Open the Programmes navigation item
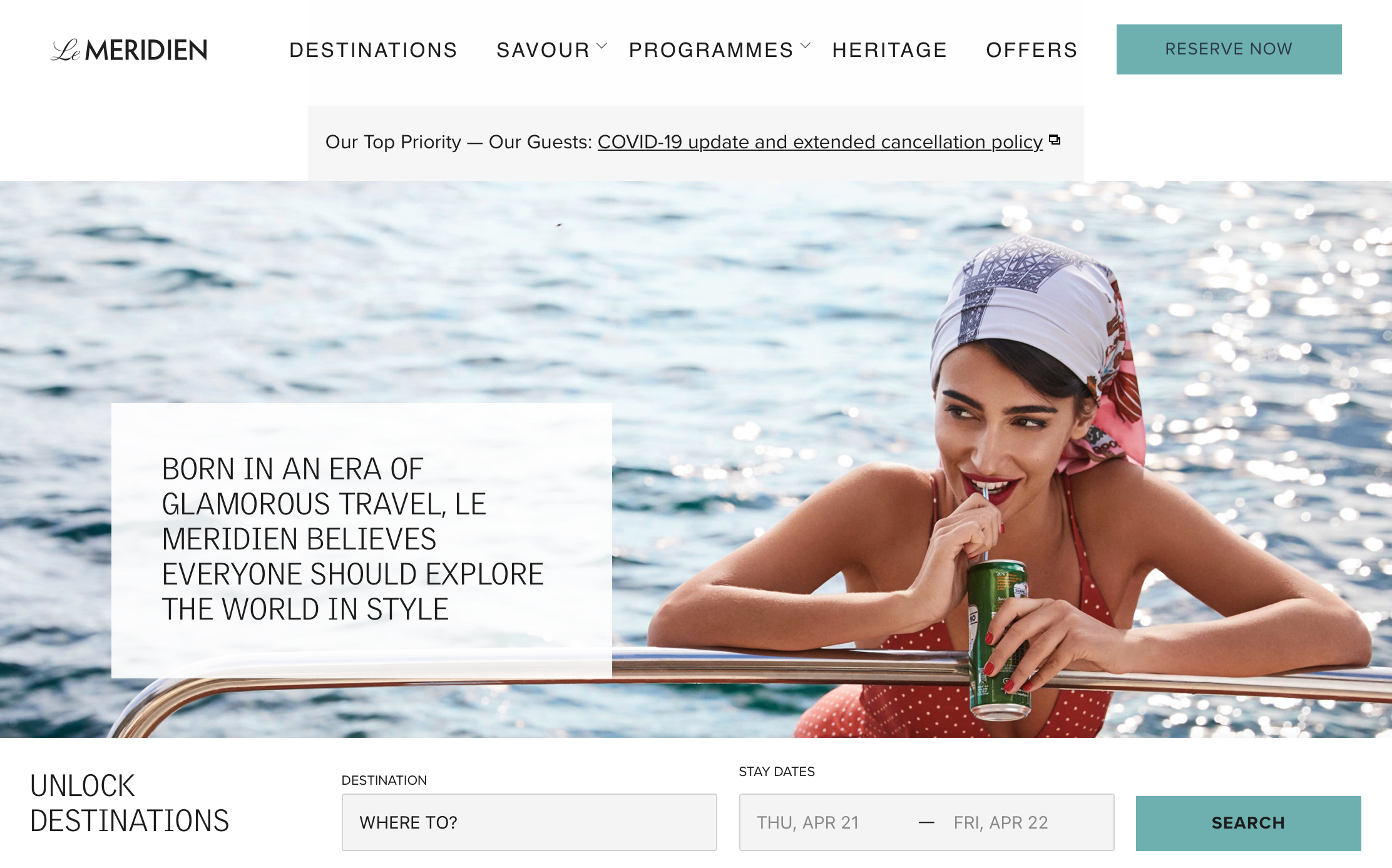This screenshot has height=868, width=1392. (711, 50)
